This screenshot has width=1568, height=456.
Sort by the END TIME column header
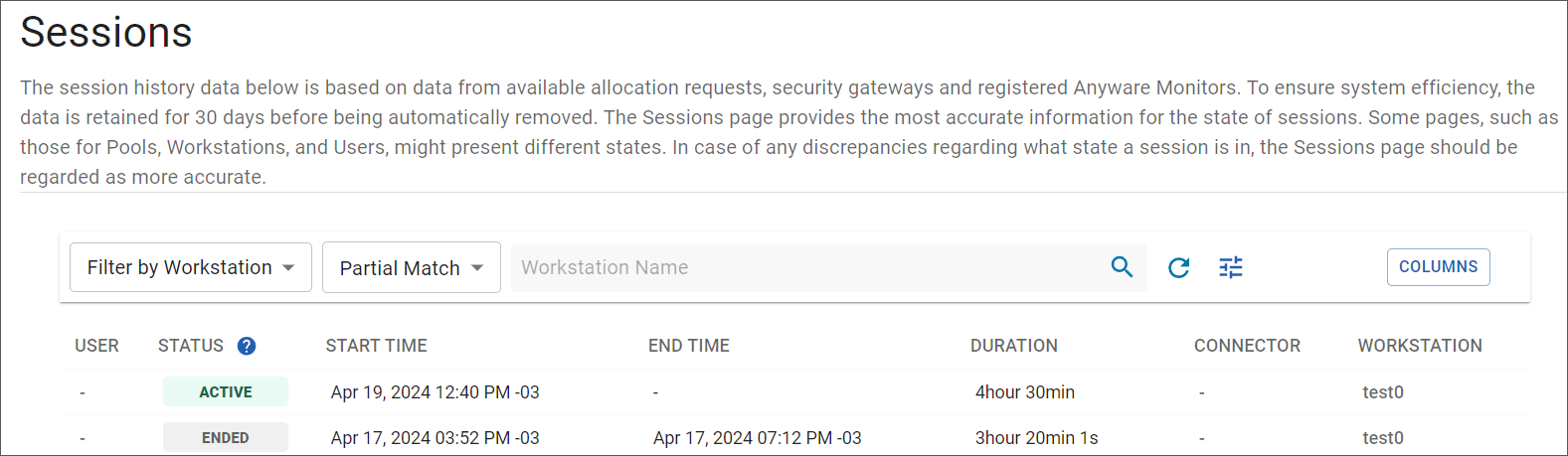click(689, 346)
